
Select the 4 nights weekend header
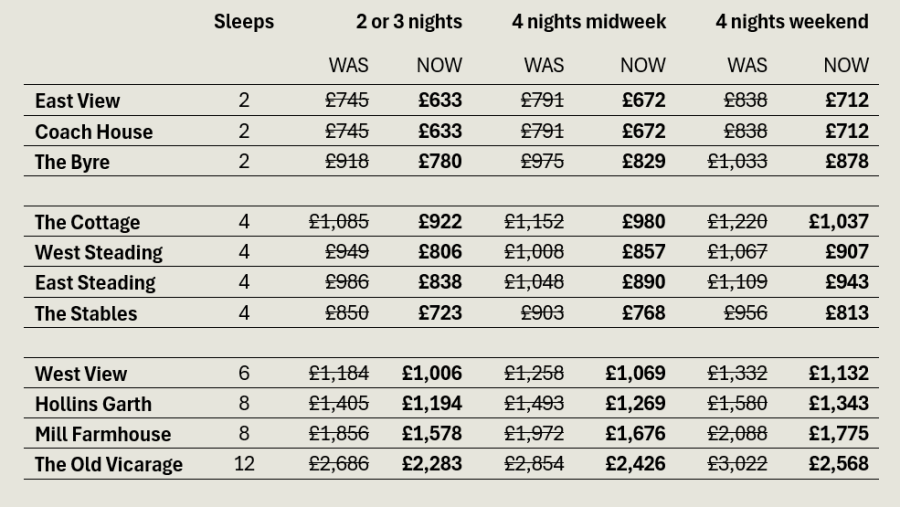click(792, 22)
